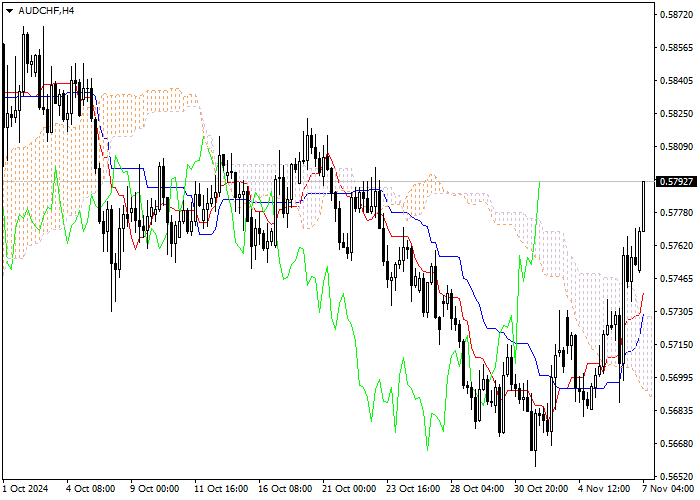Click the AUDCHF,H4 symbol label
This screenshot has height=500, width=700.
tap(46, 11)
